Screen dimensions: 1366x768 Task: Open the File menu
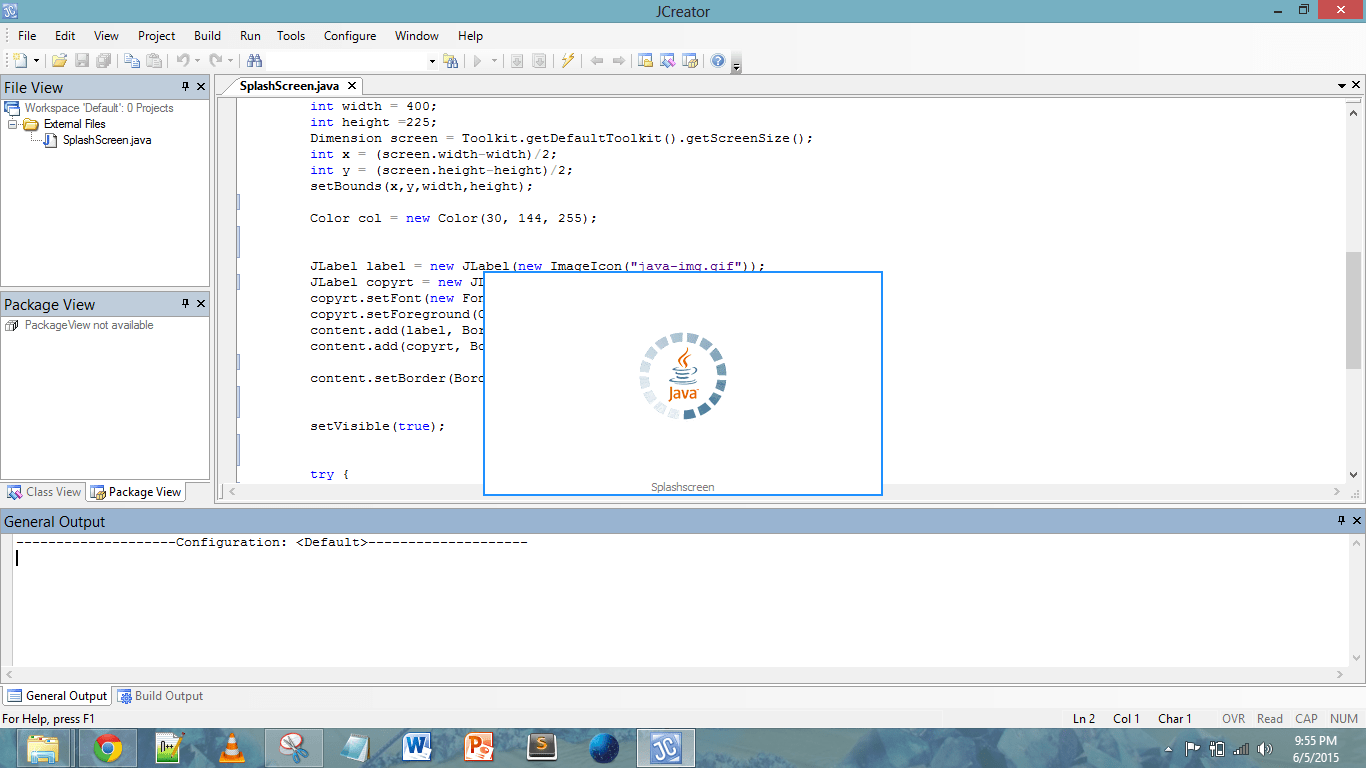point(27,35)
